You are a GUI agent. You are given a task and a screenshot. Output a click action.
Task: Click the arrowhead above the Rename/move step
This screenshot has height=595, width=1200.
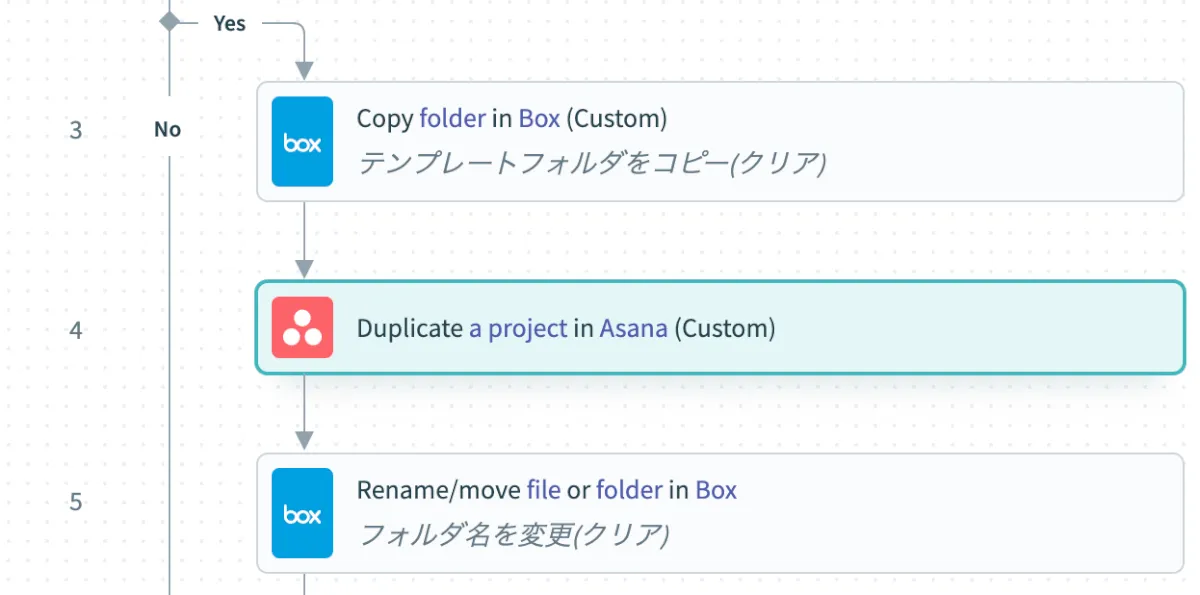click(x=304, y=440)
